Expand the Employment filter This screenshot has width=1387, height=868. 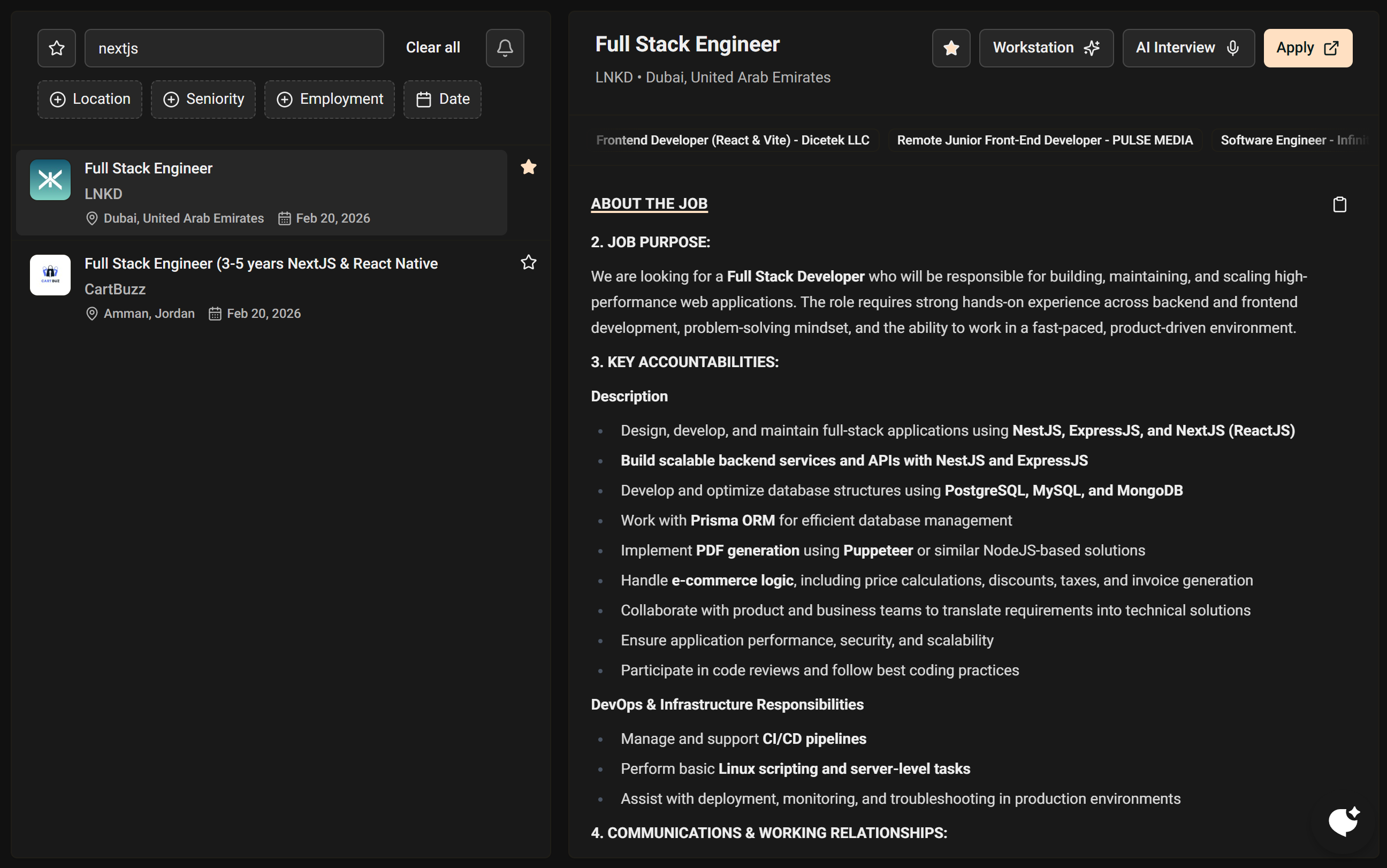[330, 100]
